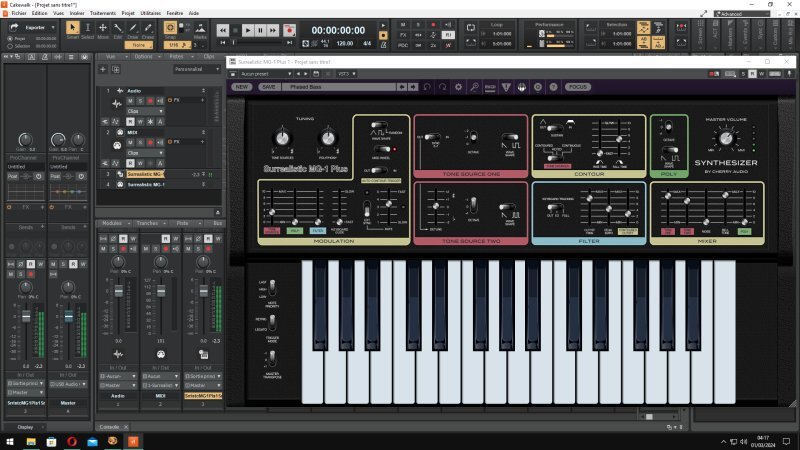Toggle the Snap button

click(170, 28)
